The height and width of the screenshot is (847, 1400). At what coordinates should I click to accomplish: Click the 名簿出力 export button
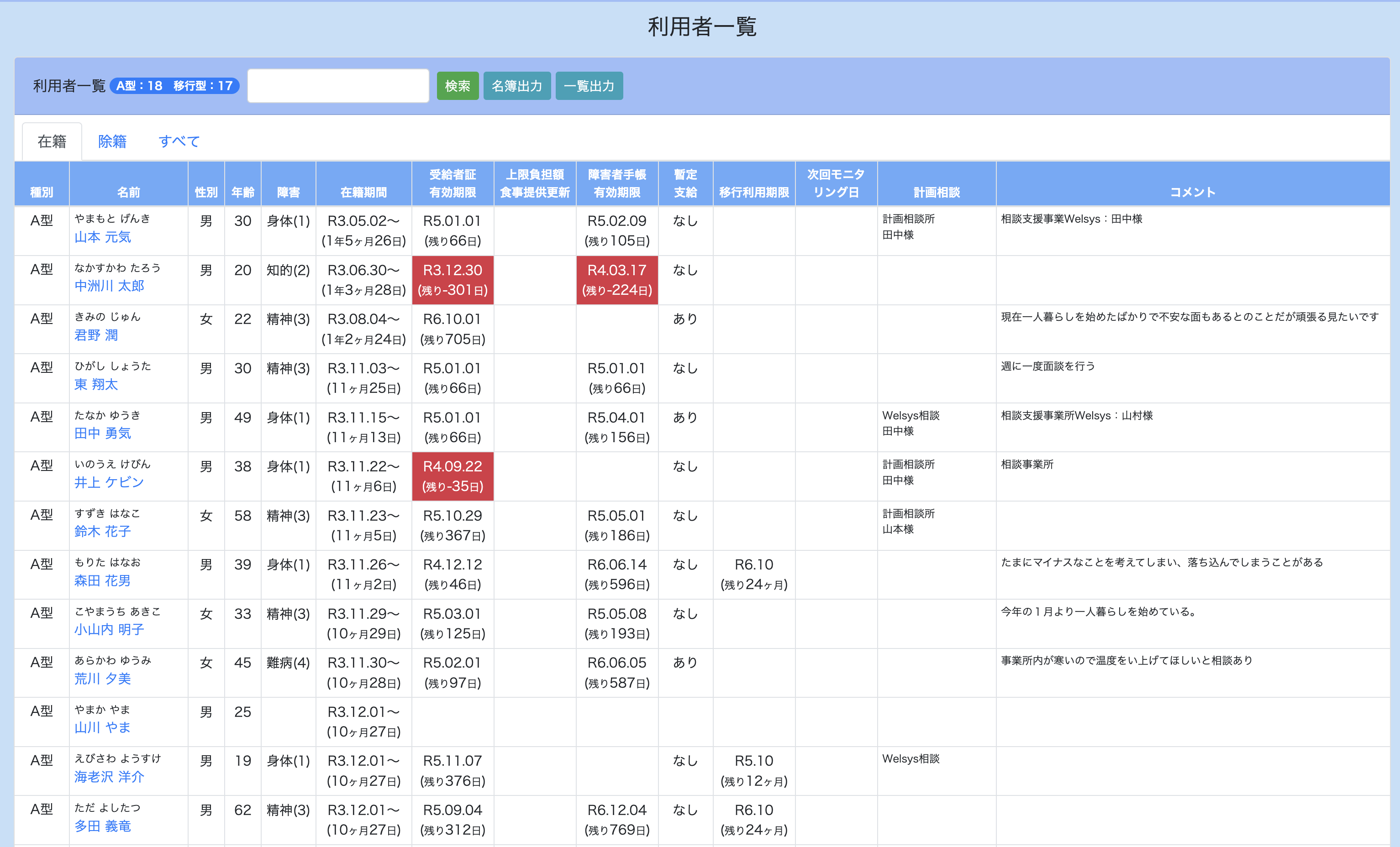pyautogui.click(x=516, y=86)
